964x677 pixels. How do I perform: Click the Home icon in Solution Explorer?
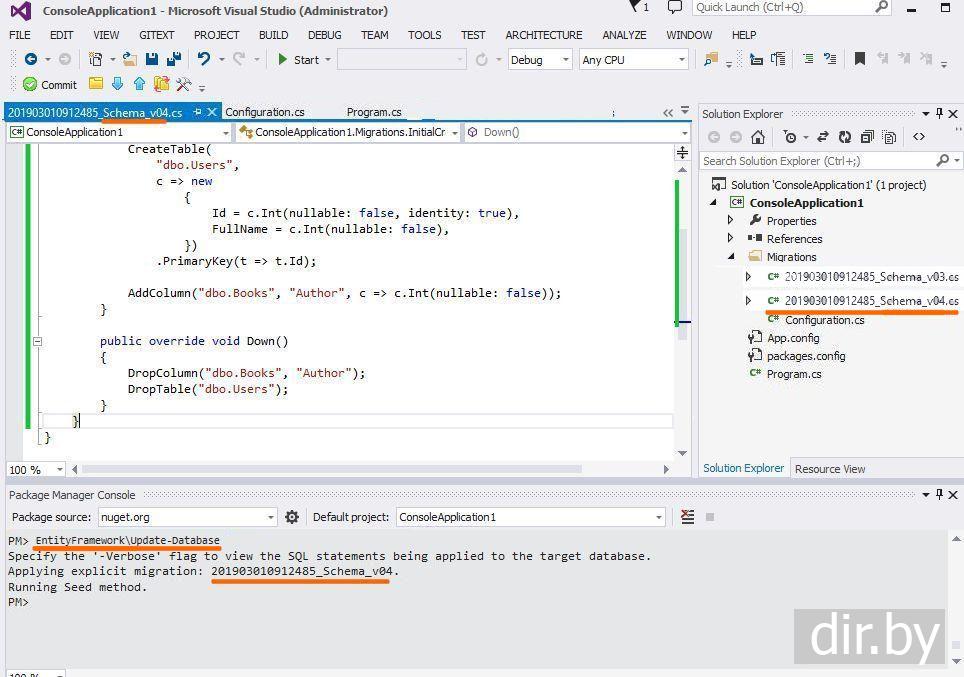[x=758, y=137]
